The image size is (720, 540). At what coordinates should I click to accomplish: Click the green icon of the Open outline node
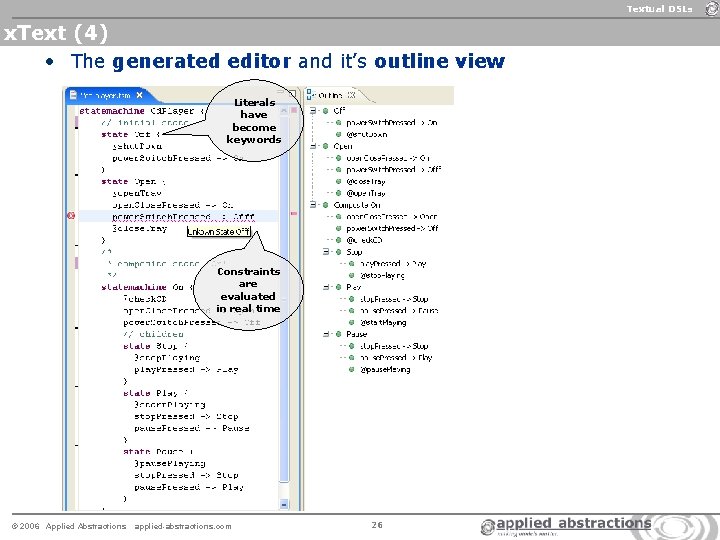326,146
